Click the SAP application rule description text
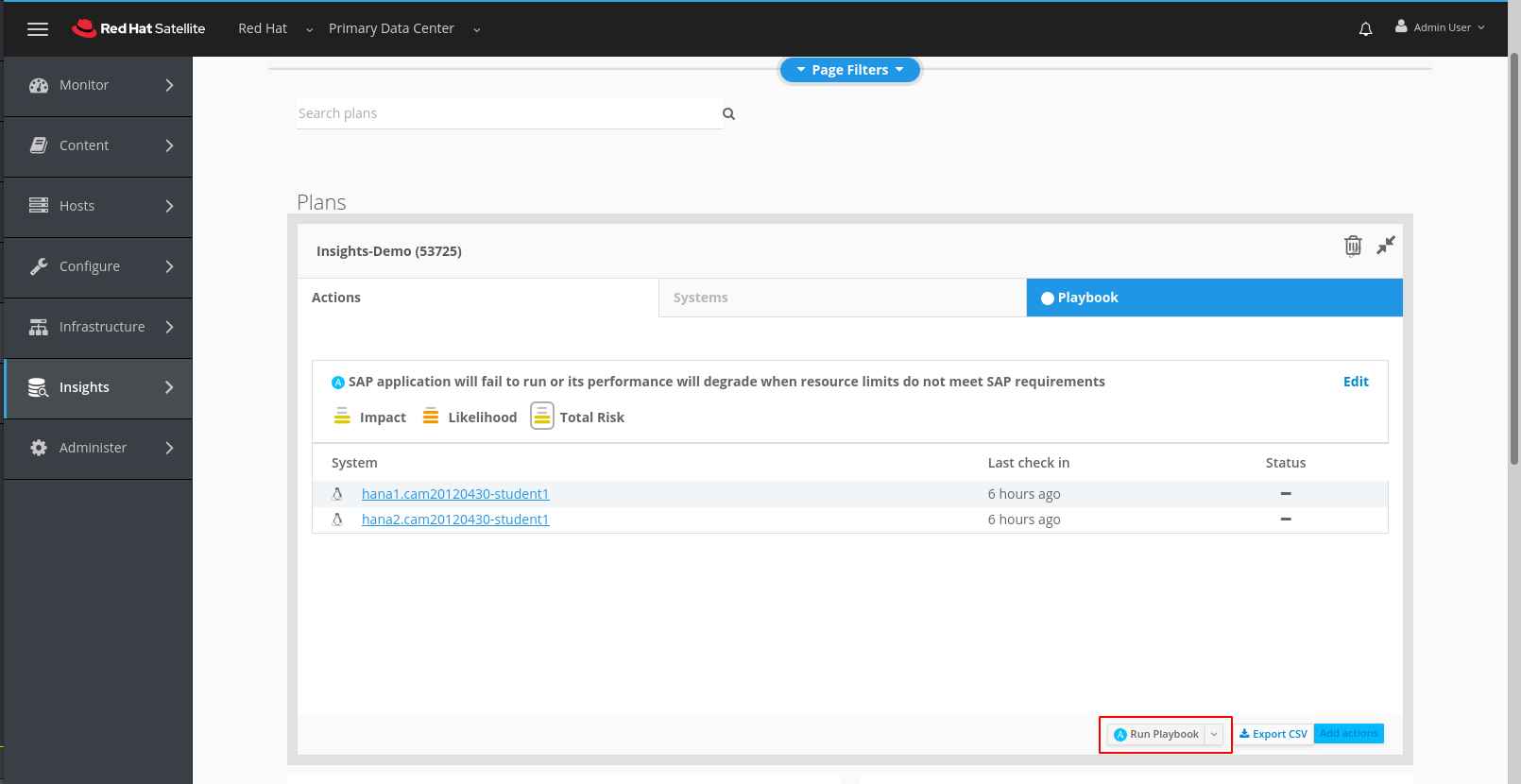Viewport: 1521px width, 784px height. pyautogui.click(x=726, y=382)
